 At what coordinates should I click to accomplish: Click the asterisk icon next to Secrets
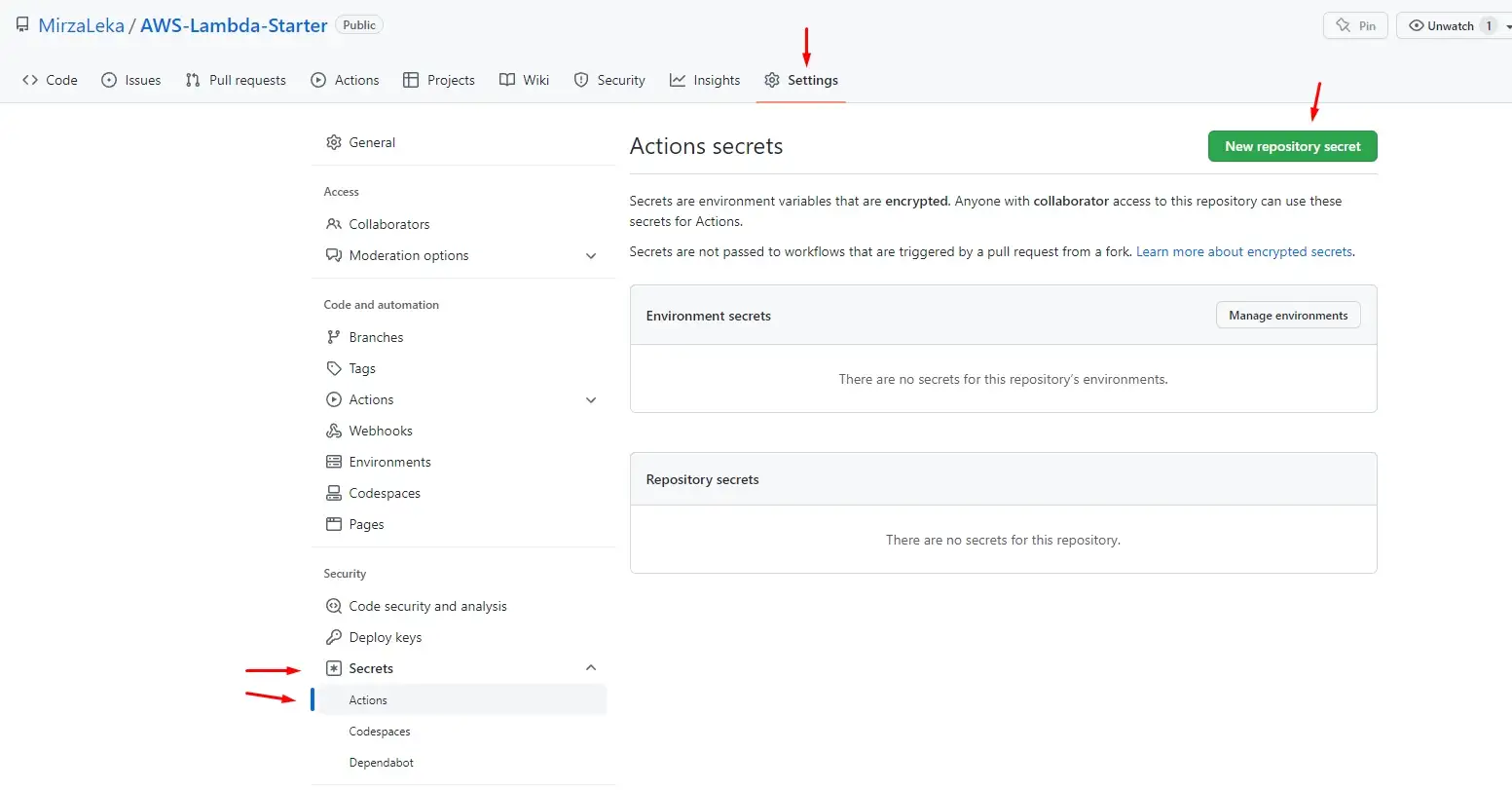tap(334, 668)
